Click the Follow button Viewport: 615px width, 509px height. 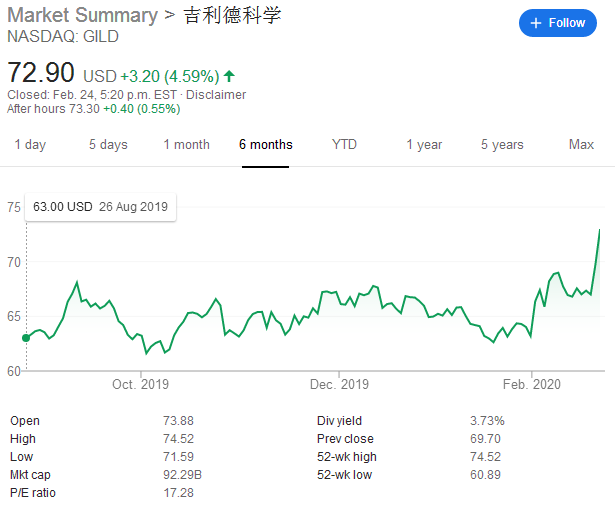pyautogui.click(x=557, y=23)
